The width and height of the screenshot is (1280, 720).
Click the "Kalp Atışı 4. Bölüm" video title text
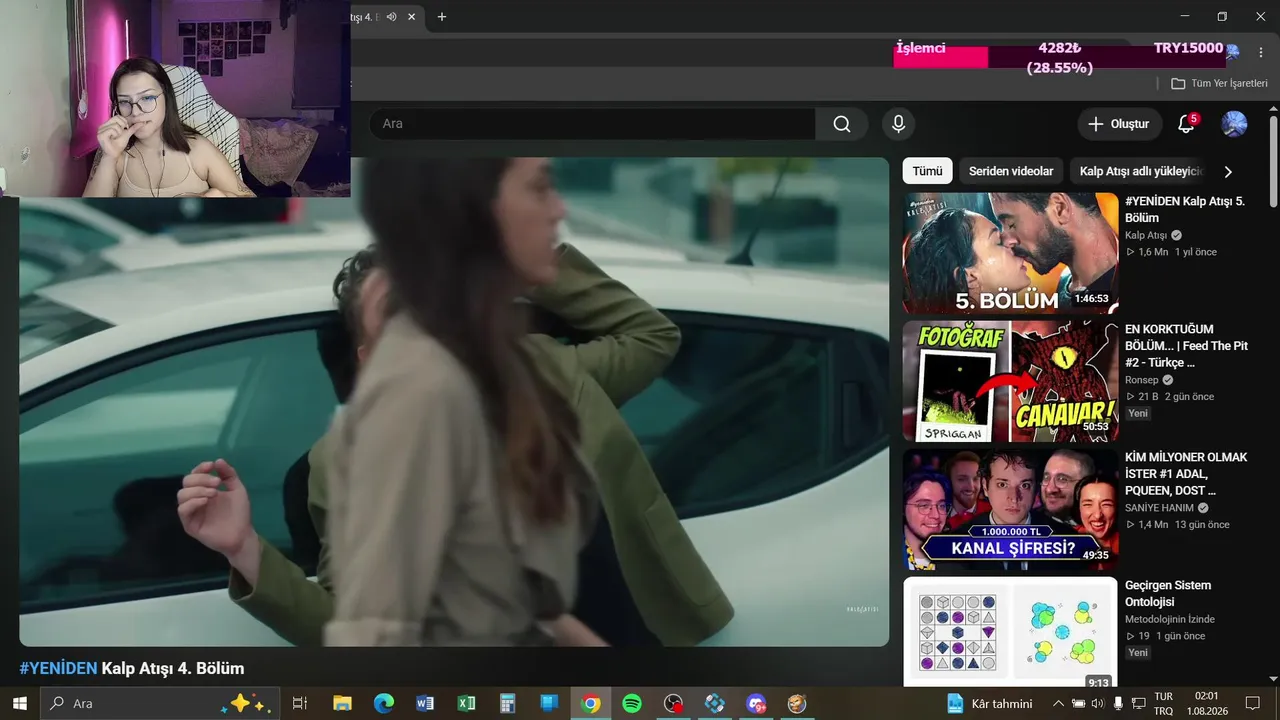173,668
